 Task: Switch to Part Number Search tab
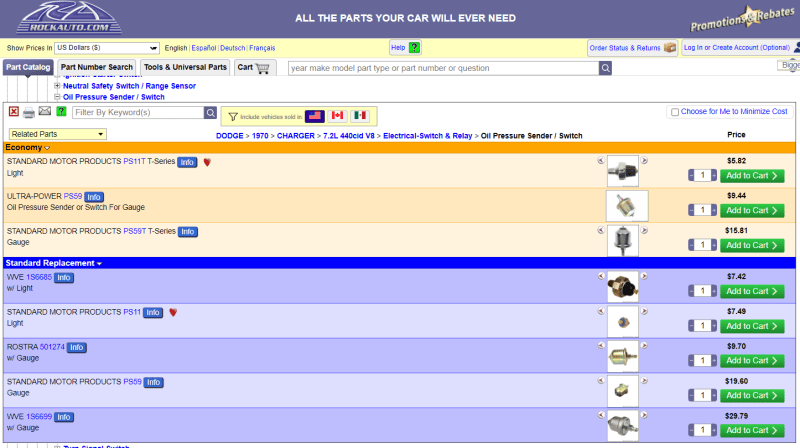[x=96, y=67]
